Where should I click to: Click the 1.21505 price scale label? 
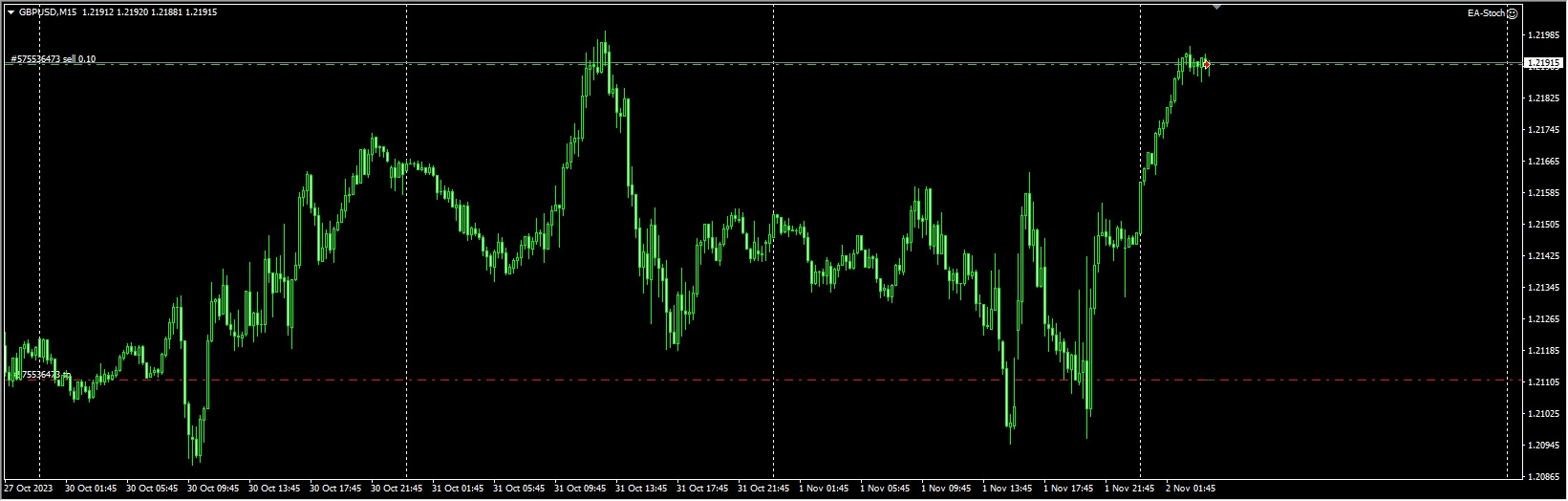pos(1543,225)
